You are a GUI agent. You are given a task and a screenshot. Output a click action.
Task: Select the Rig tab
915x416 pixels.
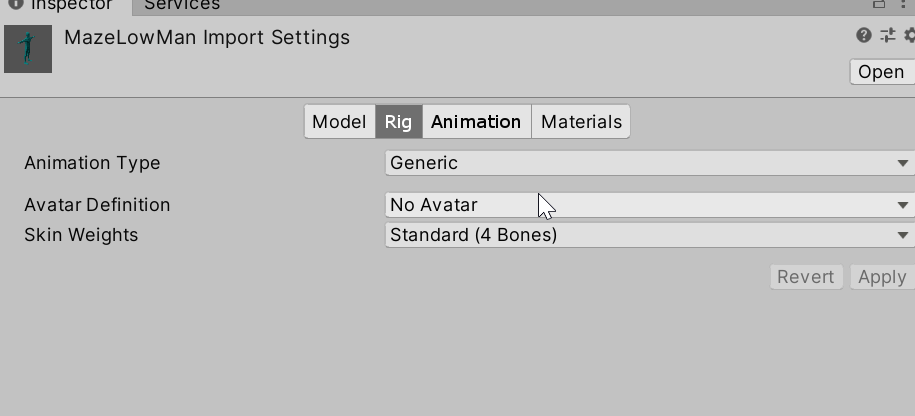(398, 122)
